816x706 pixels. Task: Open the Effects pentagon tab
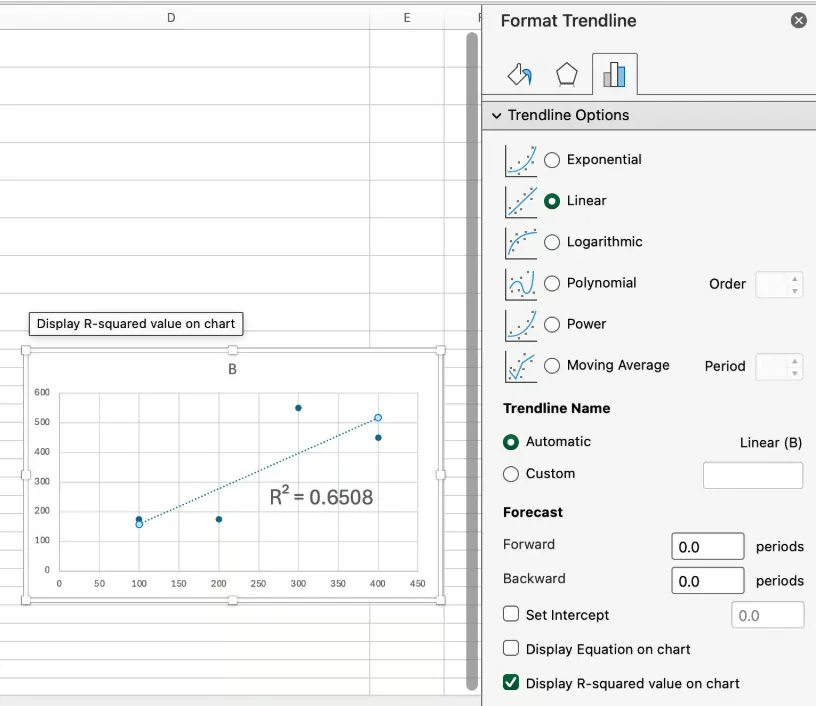(566, 74)
